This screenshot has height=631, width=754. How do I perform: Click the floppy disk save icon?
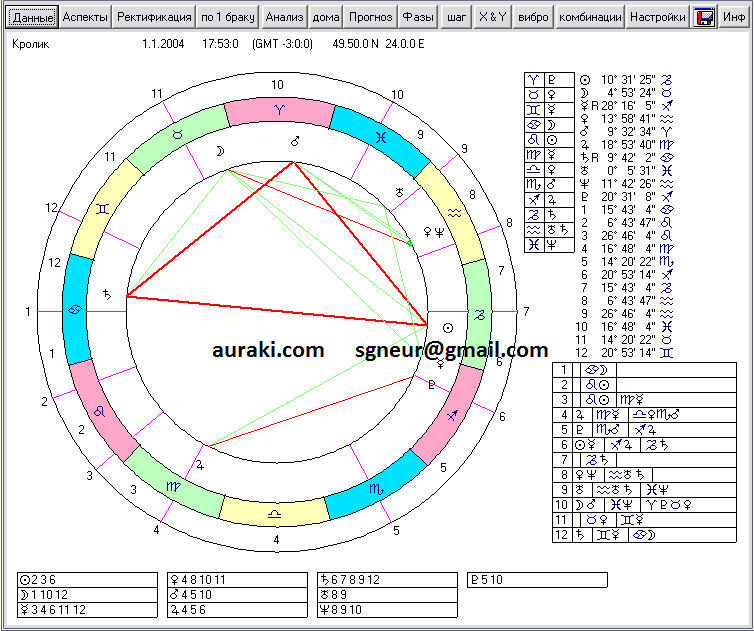[x=704, y=18]
